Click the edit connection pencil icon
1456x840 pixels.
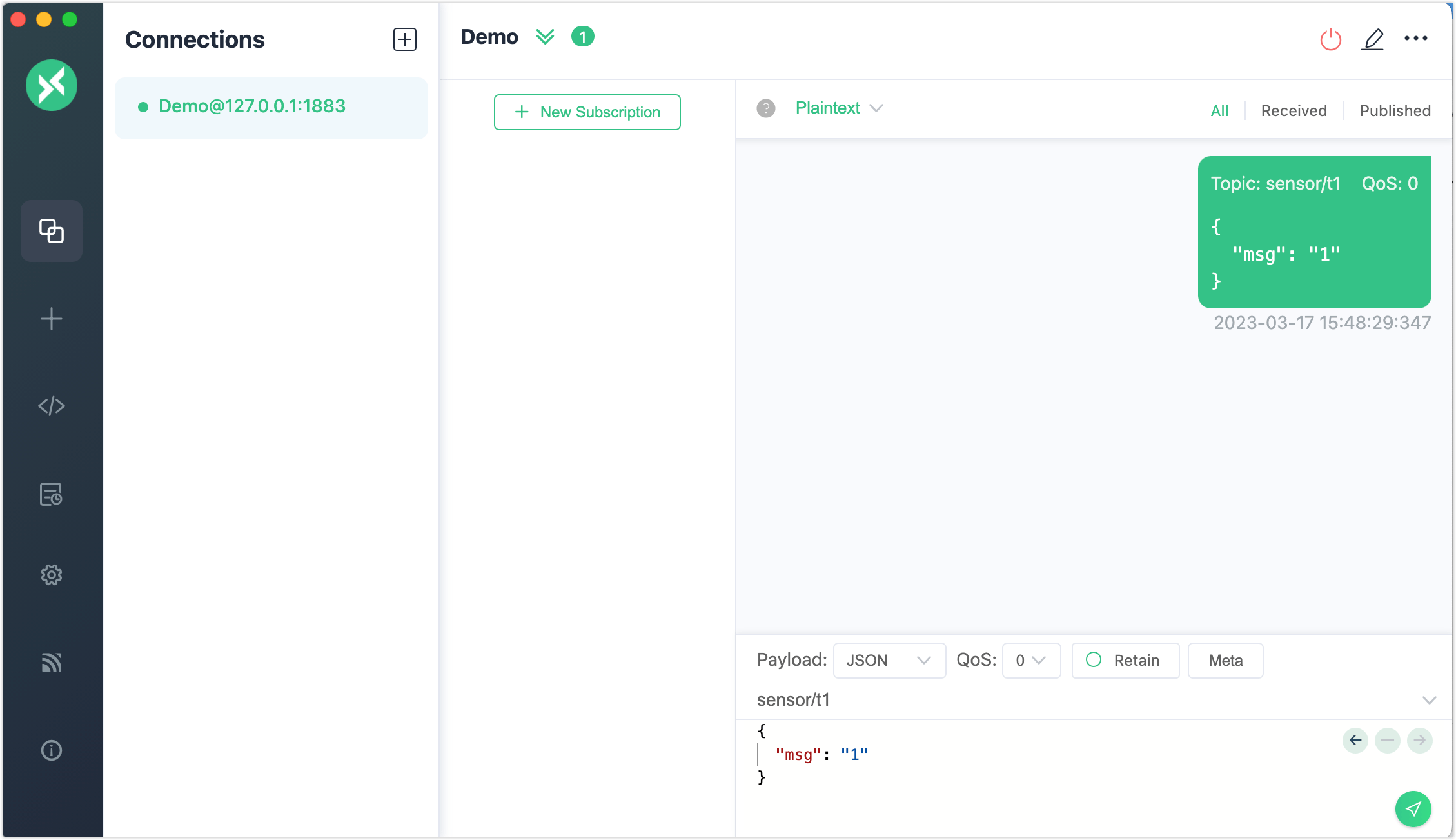1372,40
